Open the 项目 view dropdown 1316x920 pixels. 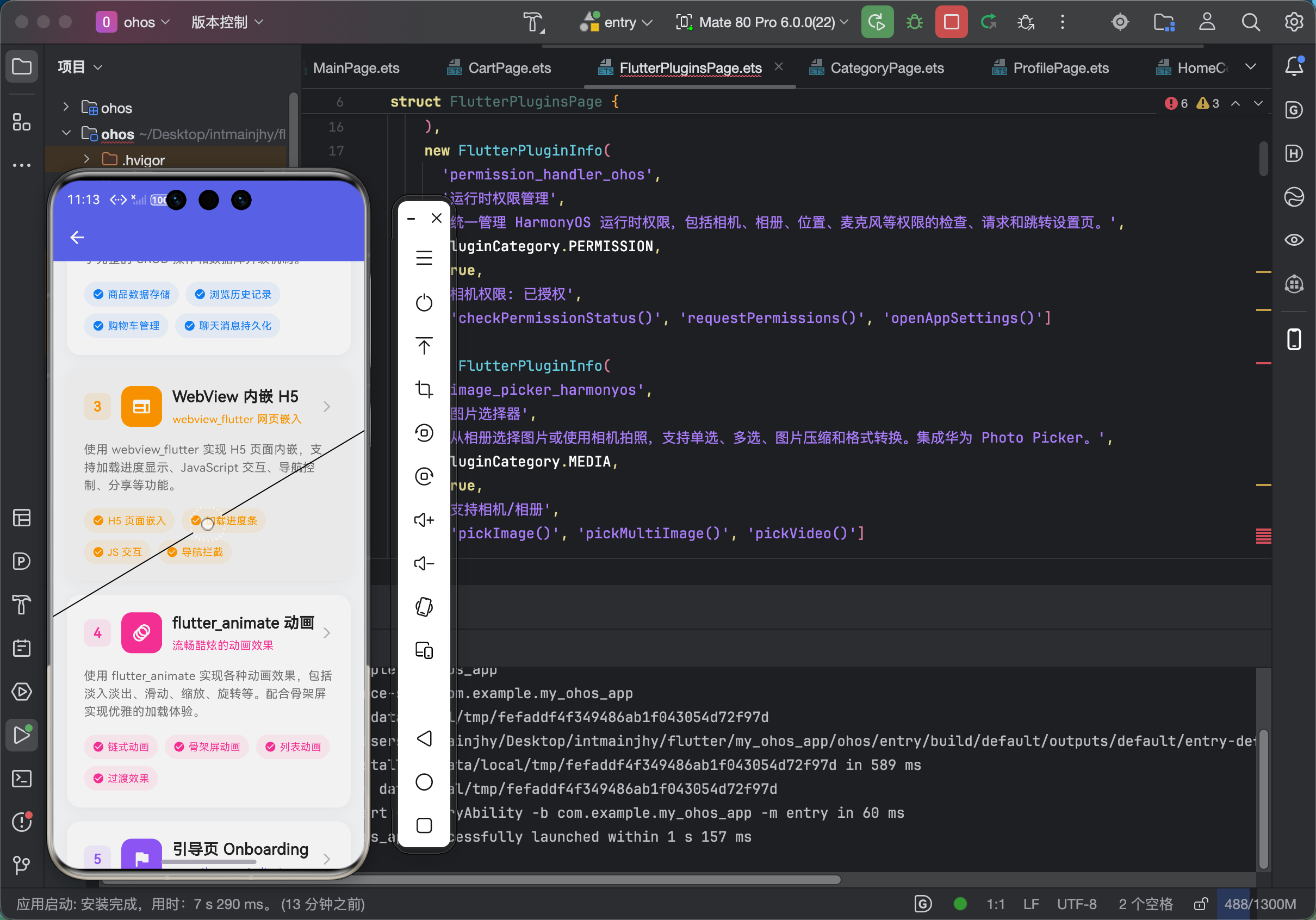80,67
